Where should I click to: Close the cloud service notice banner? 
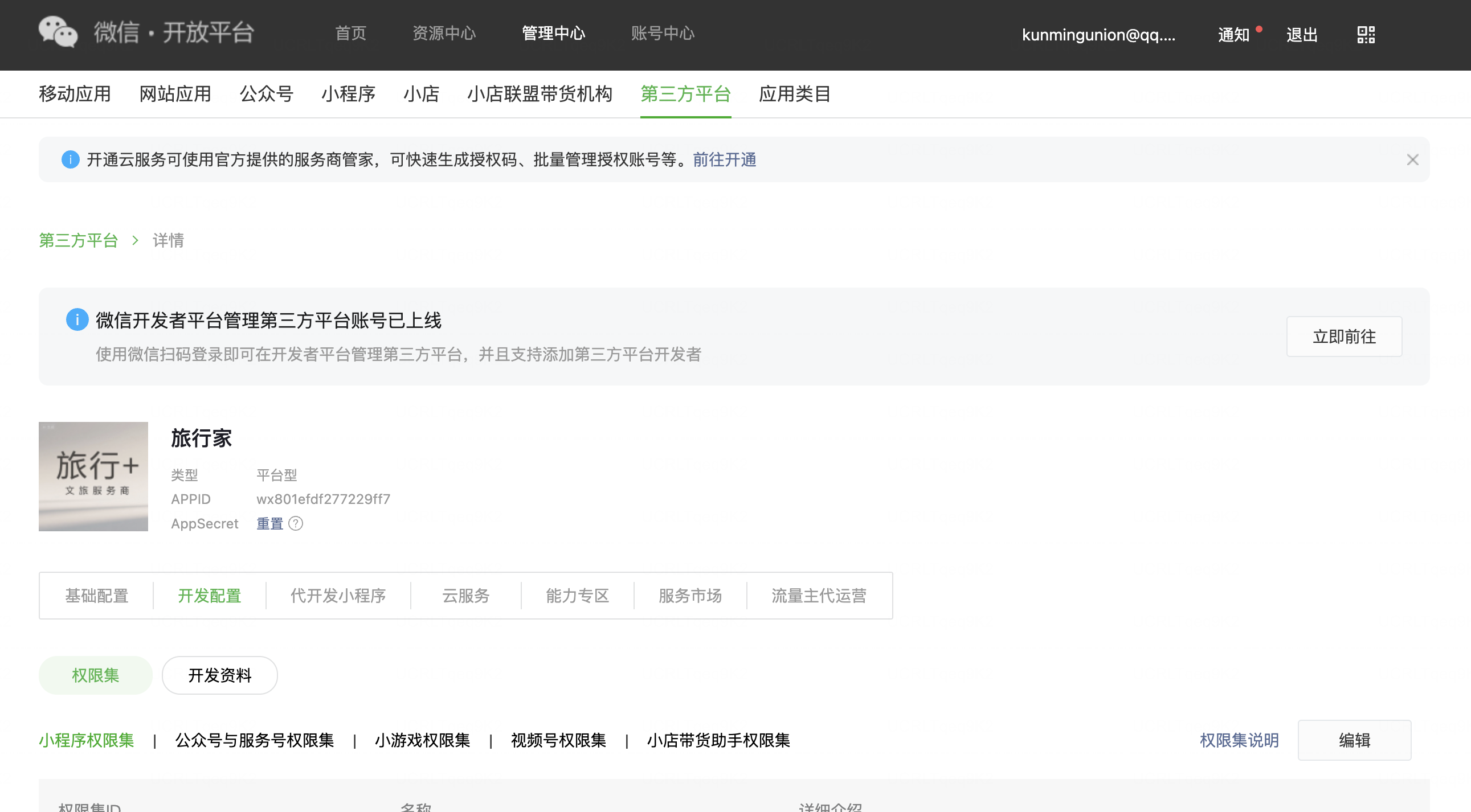(x=1412, y=160)
